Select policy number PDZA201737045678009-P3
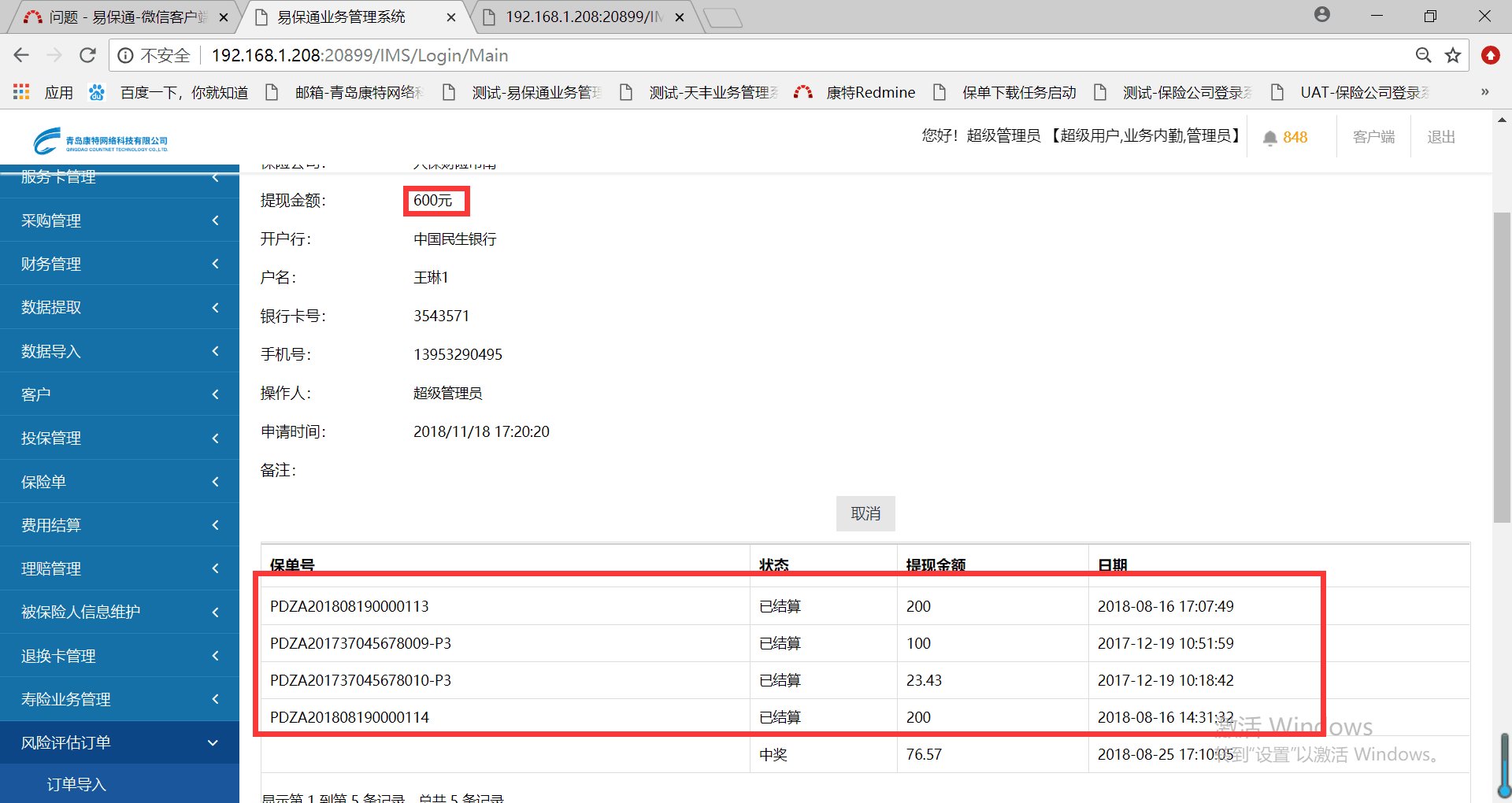The image size is (1512, 803). point(361,643)
